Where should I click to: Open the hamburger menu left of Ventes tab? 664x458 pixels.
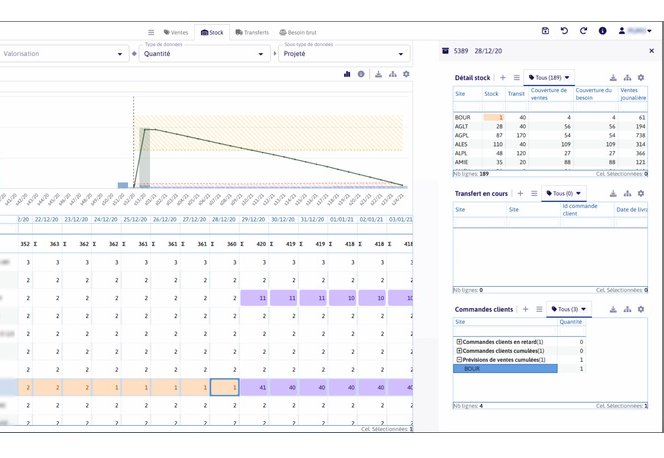click(x=151, y=32)
